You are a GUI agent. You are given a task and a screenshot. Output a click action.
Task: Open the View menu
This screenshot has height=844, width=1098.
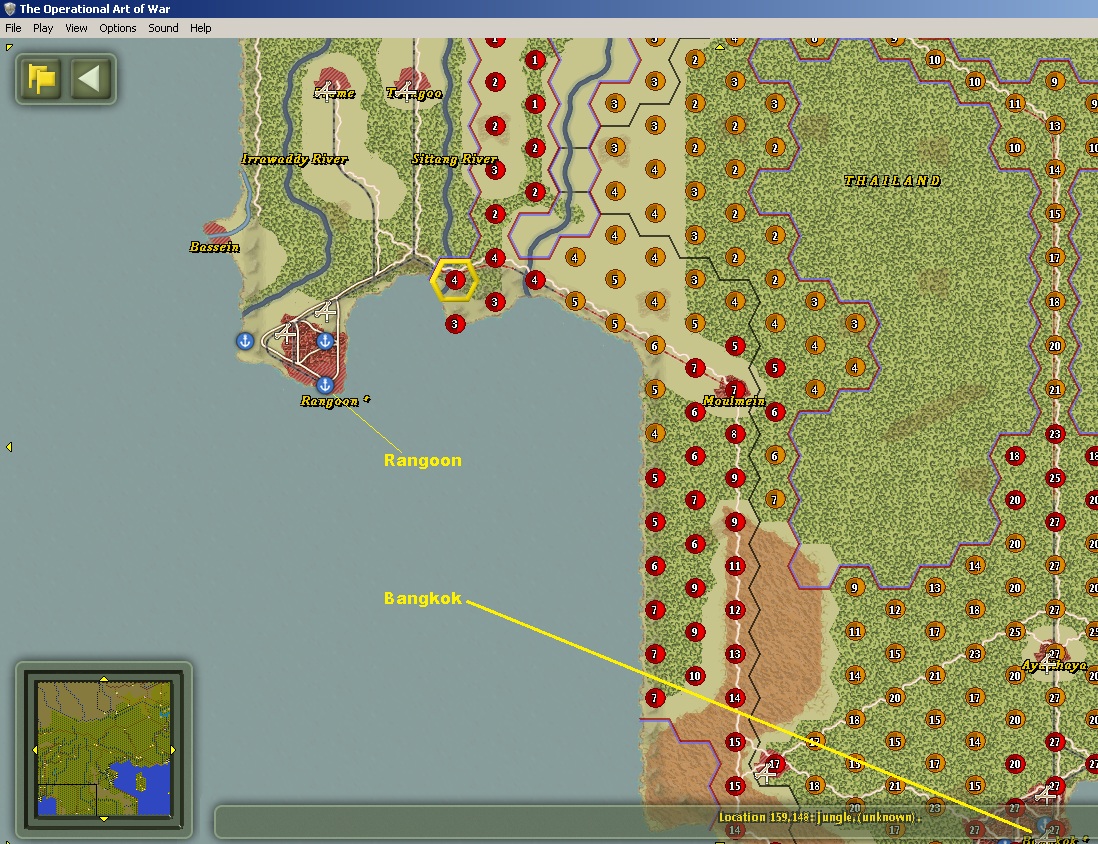click(76, 28)
